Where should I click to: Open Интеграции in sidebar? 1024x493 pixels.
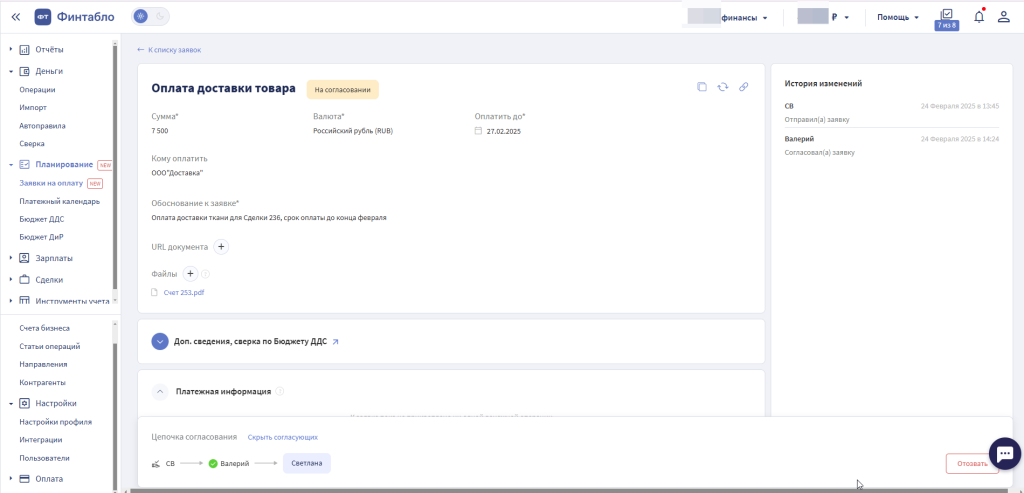coord(40,439)
